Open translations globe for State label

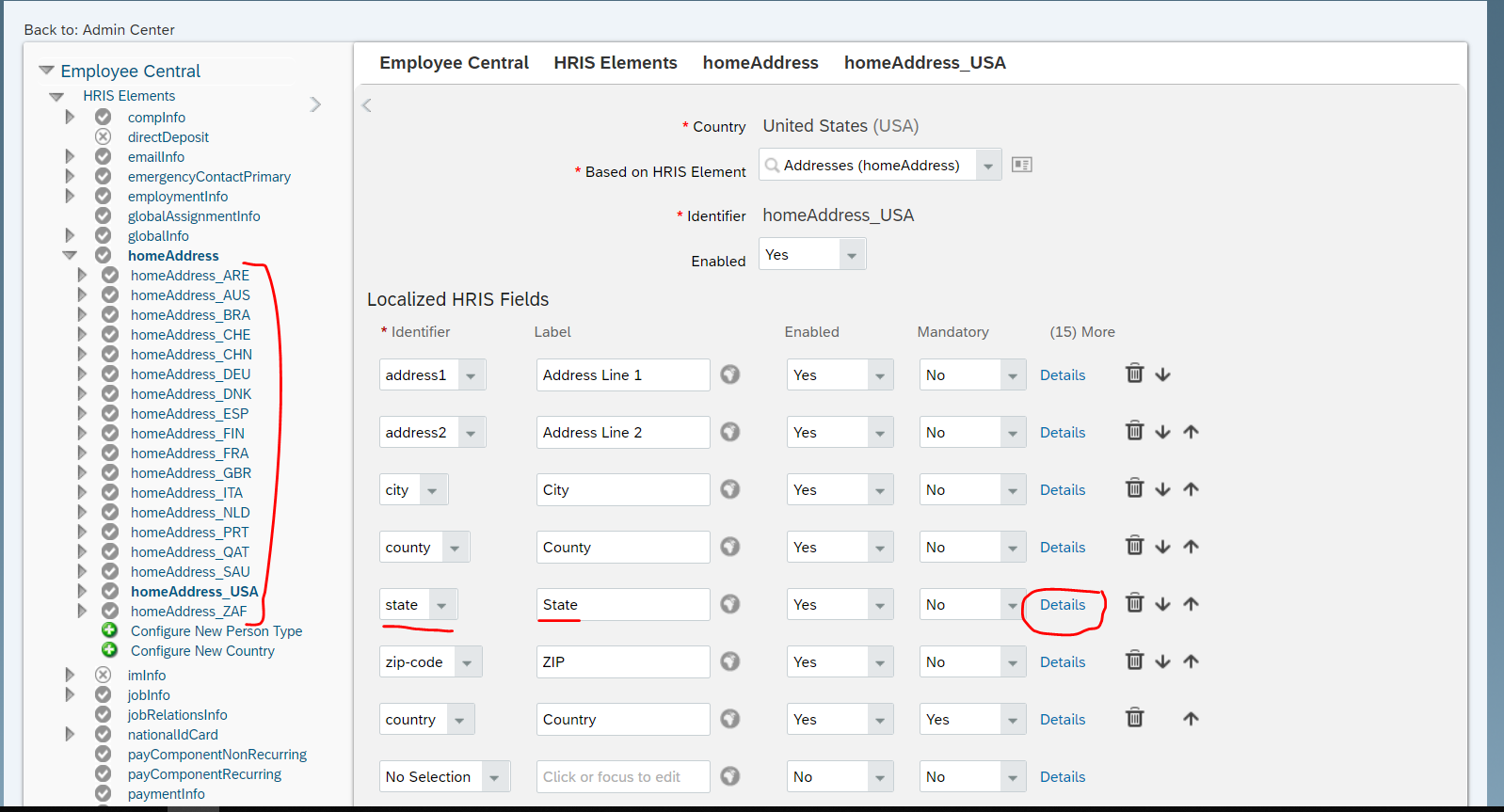[730, 604]
